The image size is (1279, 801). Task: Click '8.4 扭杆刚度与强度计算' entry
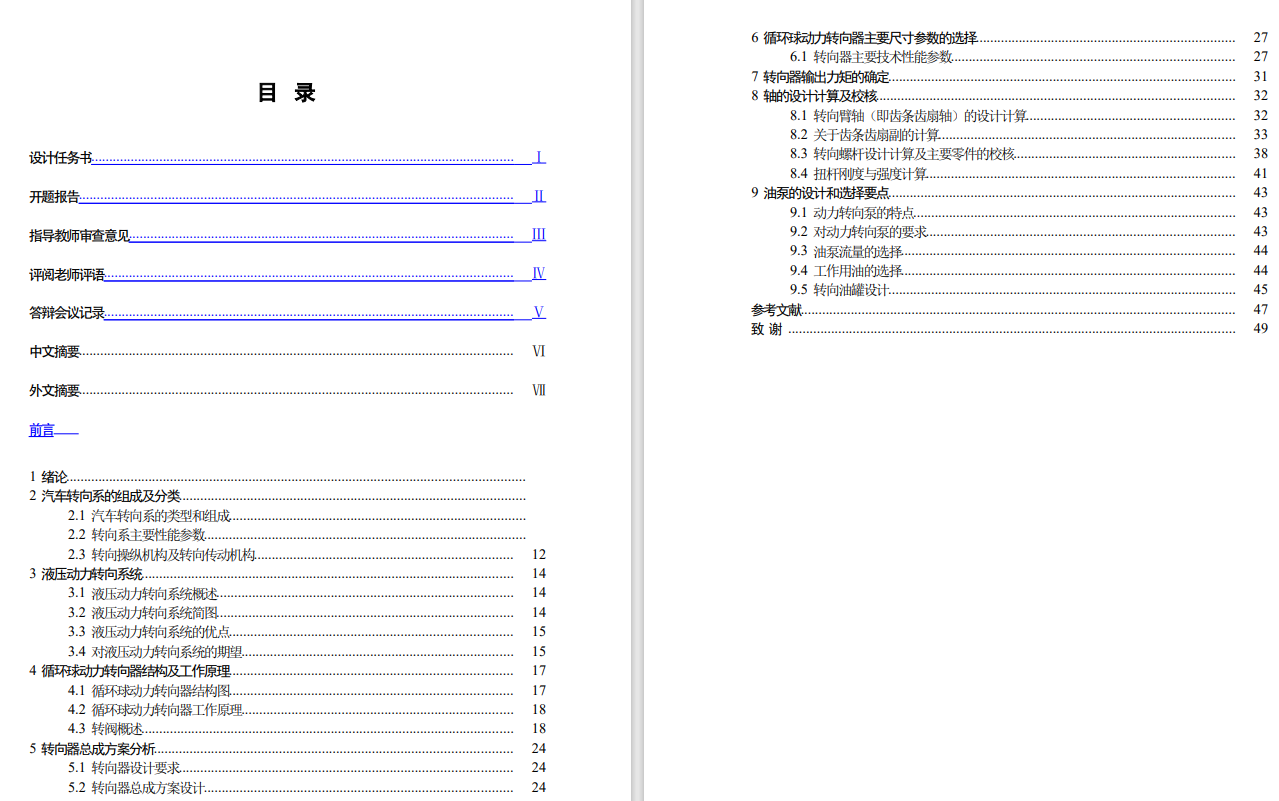click(1029, 174)
